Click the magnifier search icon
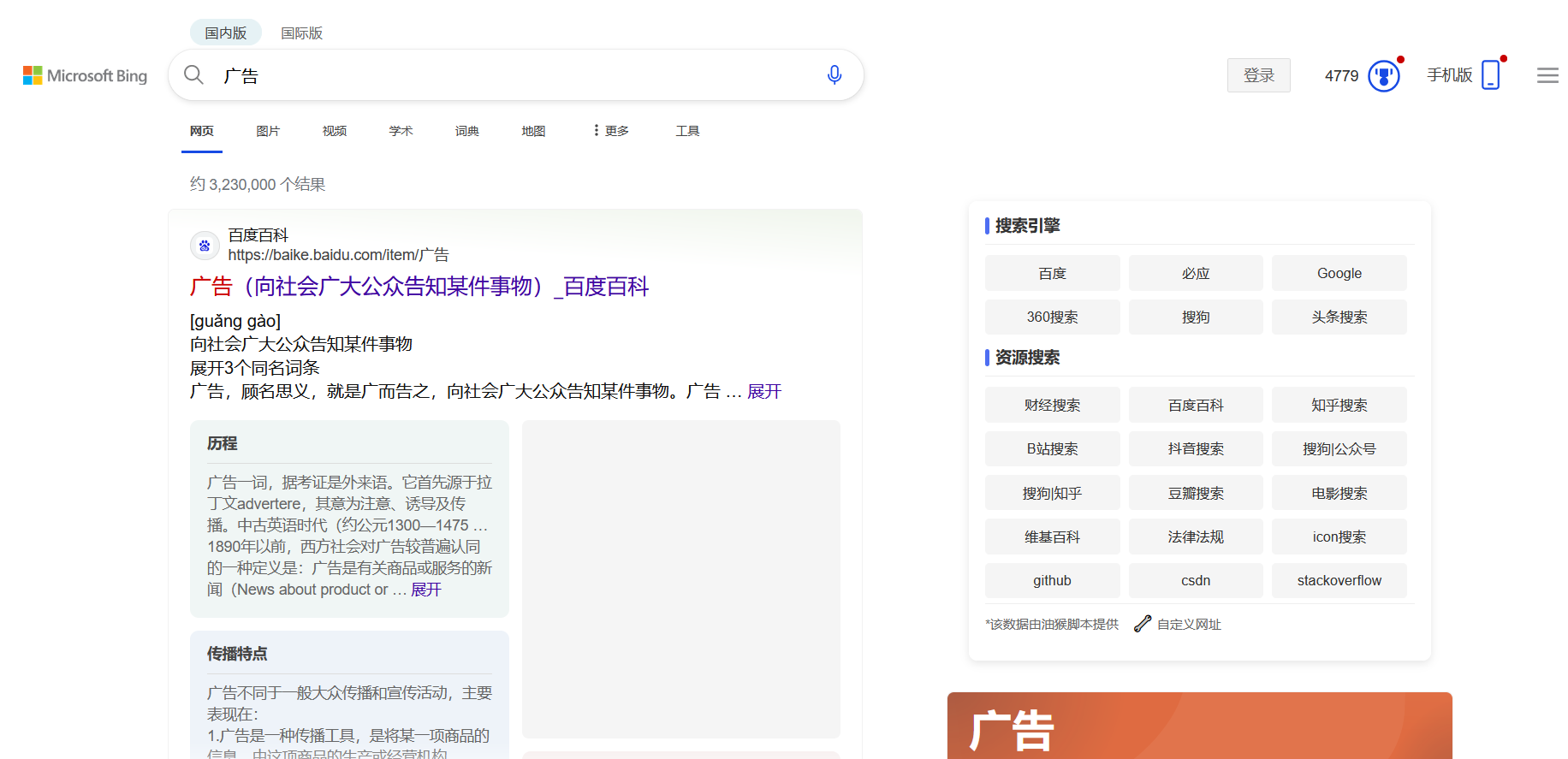The image size is (1568, 759). point(194,75)
